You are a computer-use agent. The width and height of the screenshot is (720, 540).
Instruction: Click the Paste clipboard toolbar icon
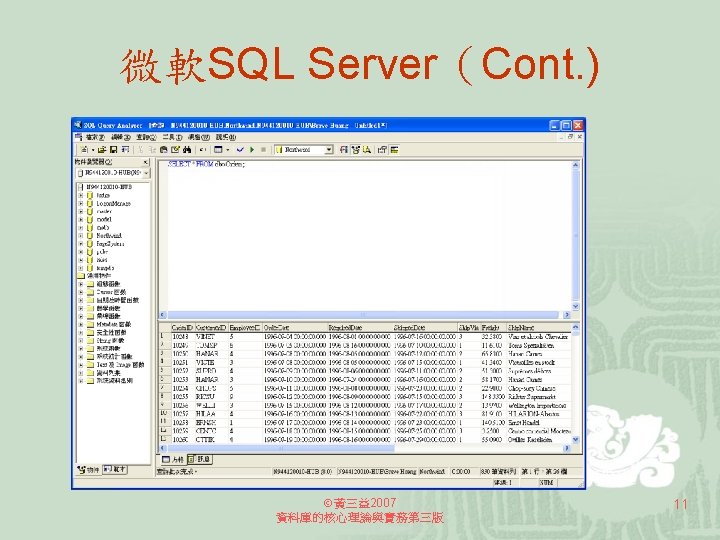click(x=163, y=150)
